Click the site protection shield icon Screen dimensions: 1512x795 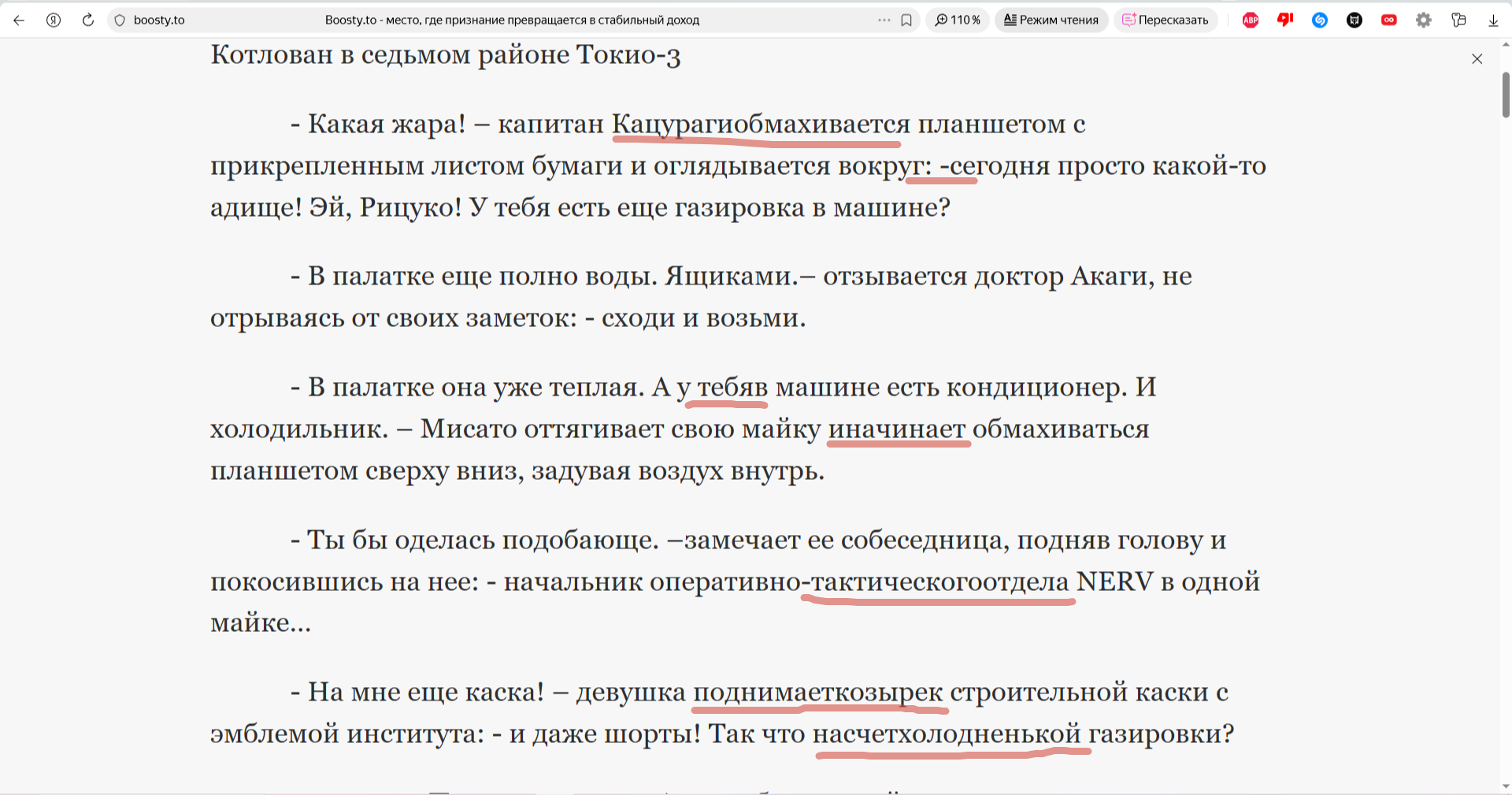pos(120,20)
